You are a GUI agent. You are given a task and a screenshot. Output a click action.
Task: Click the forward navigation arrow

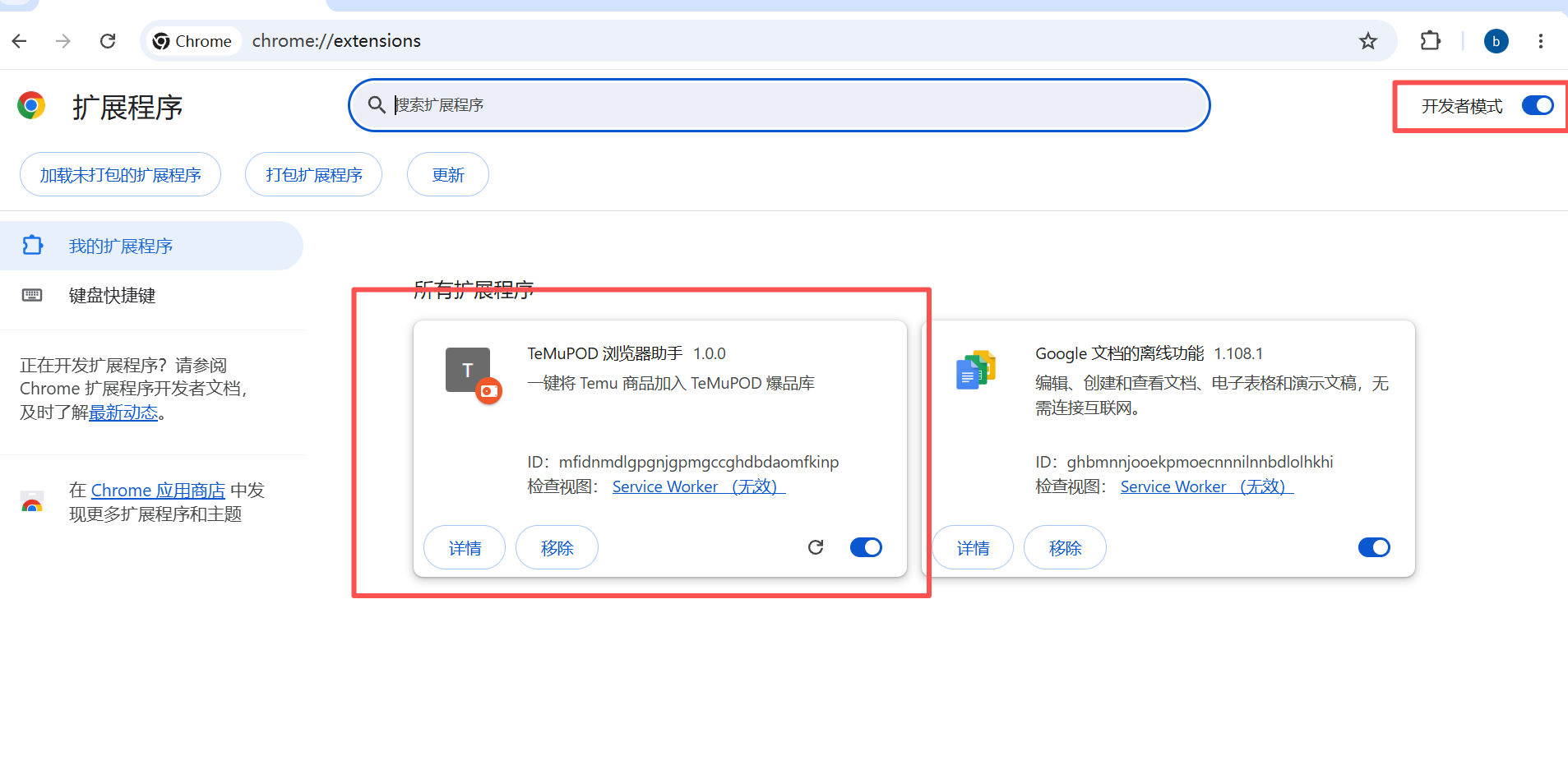click(x=63, y=41)
